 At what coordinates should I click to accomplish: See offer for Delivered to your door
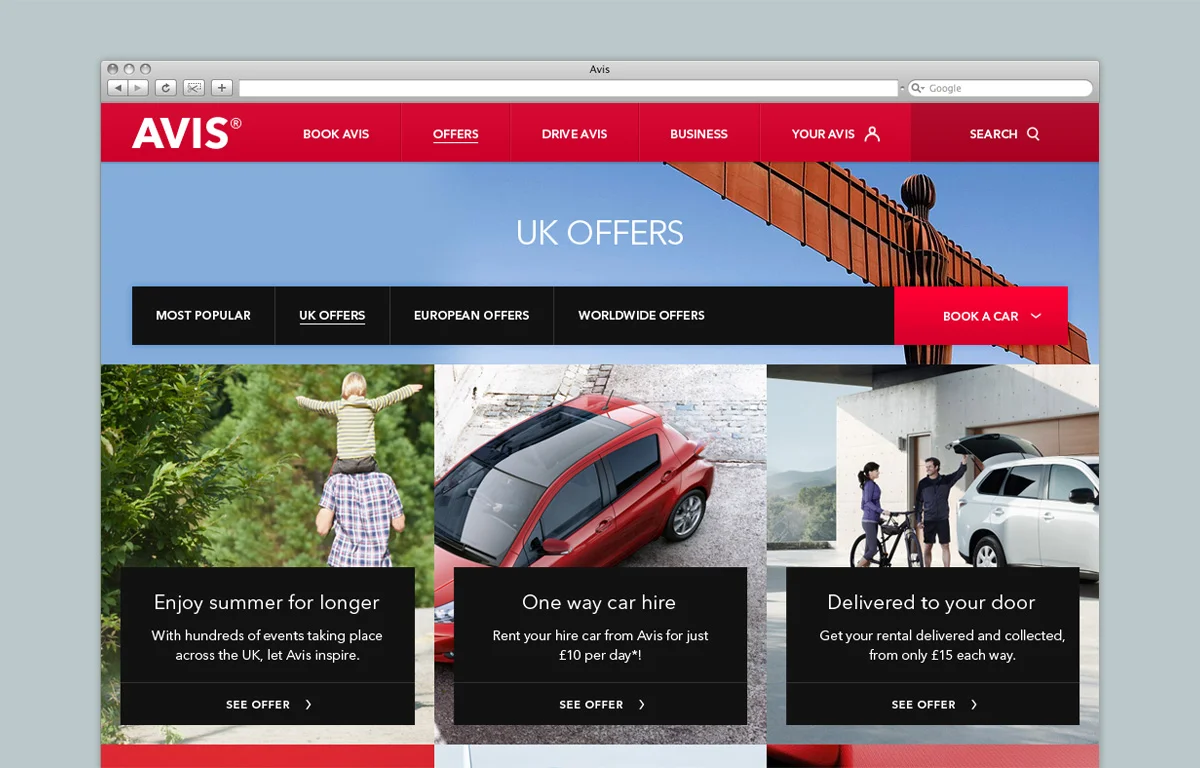(x=933, y=704)
